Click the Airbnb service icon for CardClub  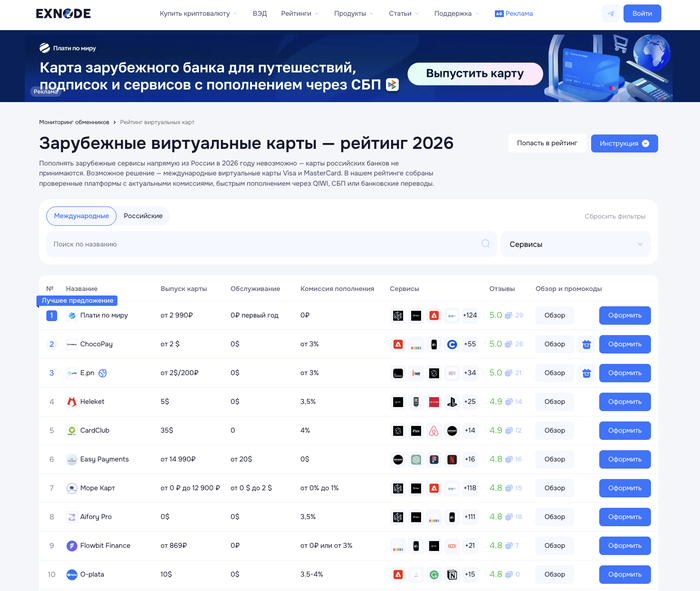(x=434, y=431)
